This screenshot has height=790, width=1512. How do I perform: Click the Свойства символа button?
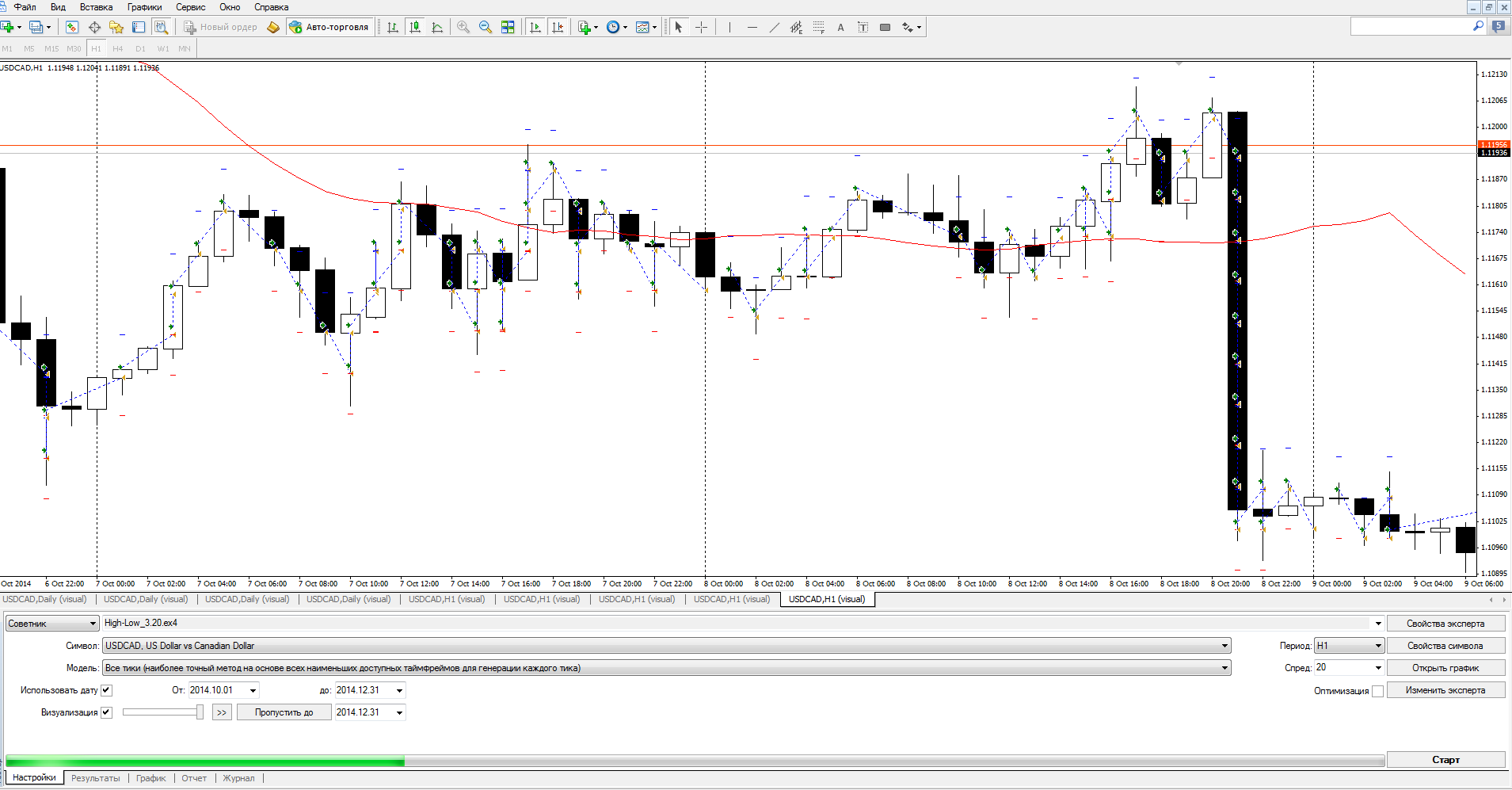click(1445, 646)
